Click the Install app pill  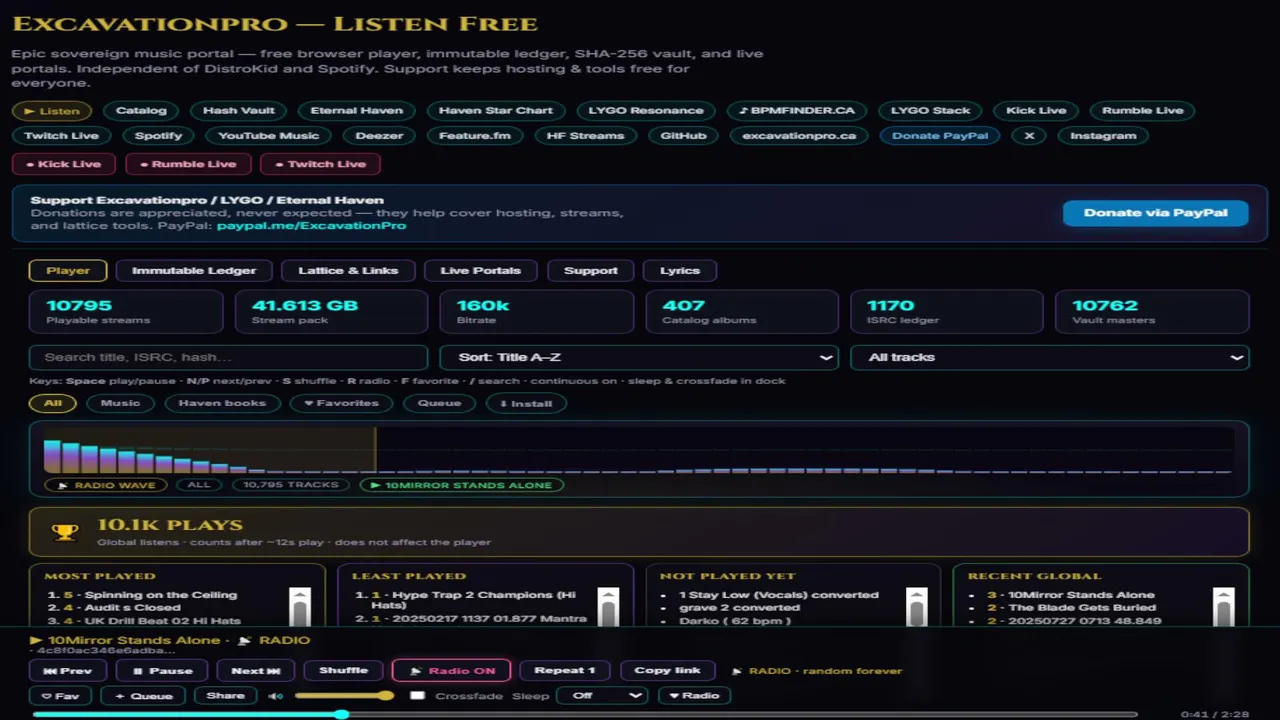pyautogui.click(x=526, y=403)
